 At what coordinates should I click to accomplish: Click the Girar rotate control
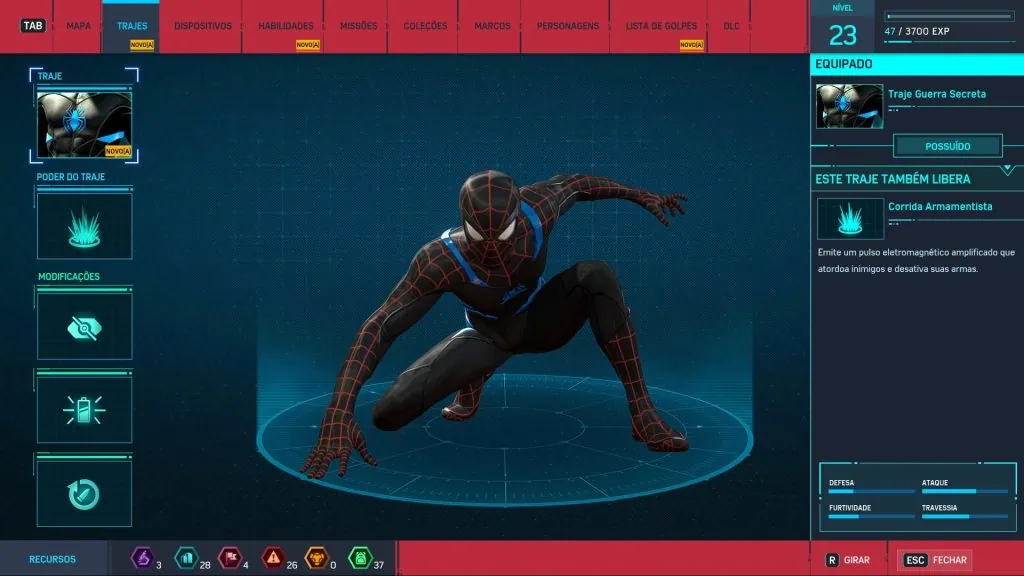click(848, 560)
